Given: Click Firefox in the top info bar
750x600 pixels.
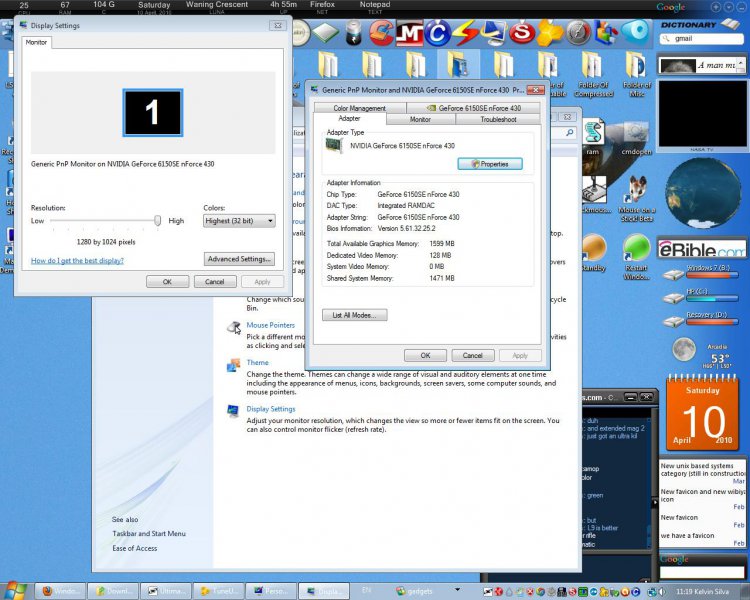Looking at the screenshot, I should (322, 5).
